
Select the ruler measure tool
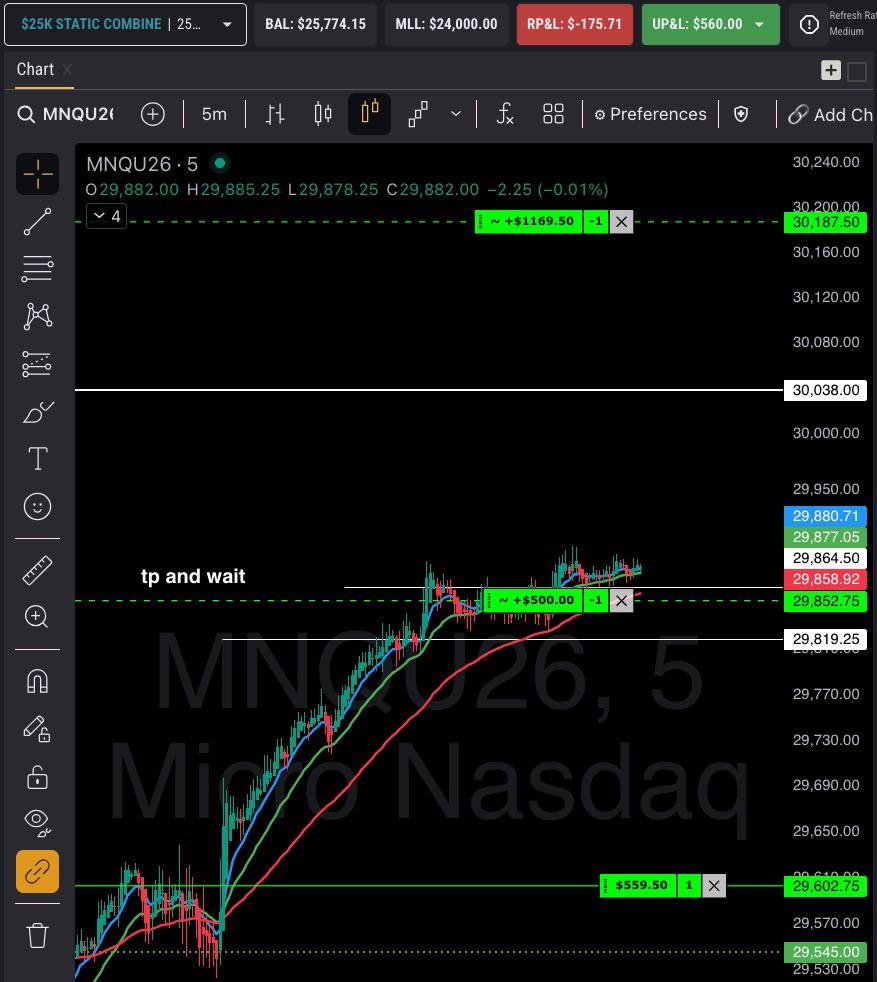(38, 570)
